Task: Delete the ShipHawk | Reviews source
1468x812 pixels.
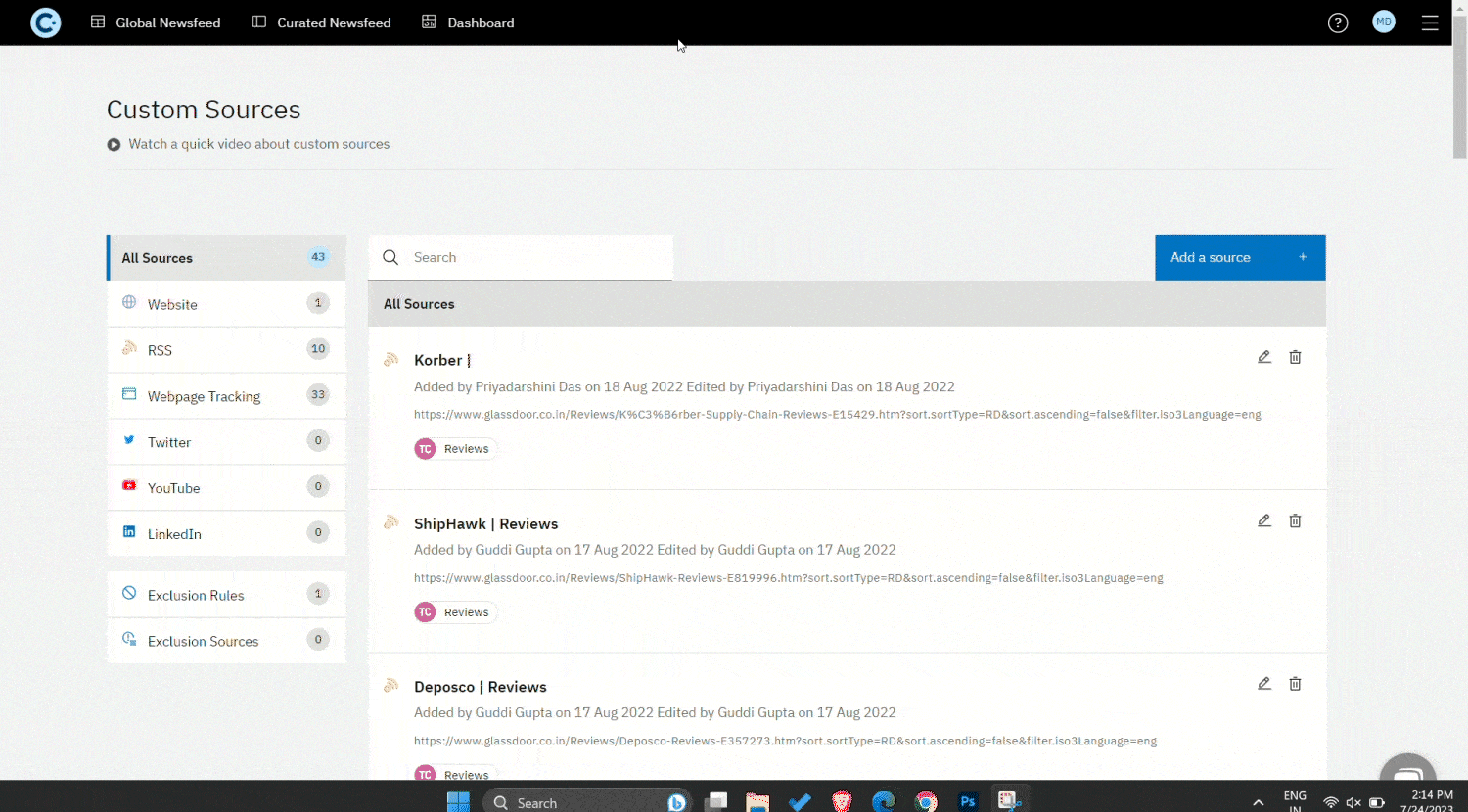Action: (x=1295, y=520)
